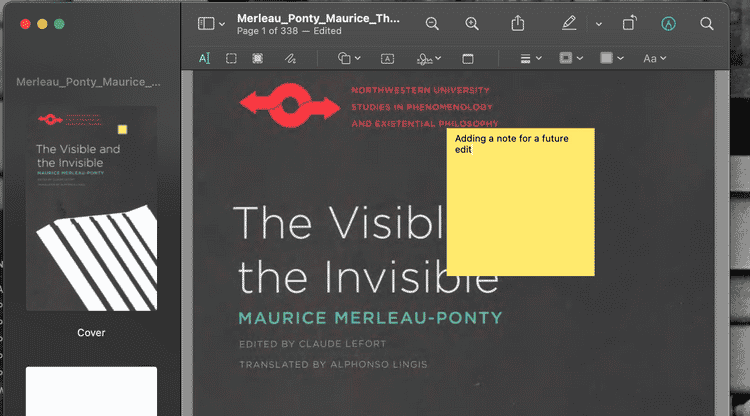Open the Text Style Aa menu
The image size is (750, 416).
coord(654,59)
